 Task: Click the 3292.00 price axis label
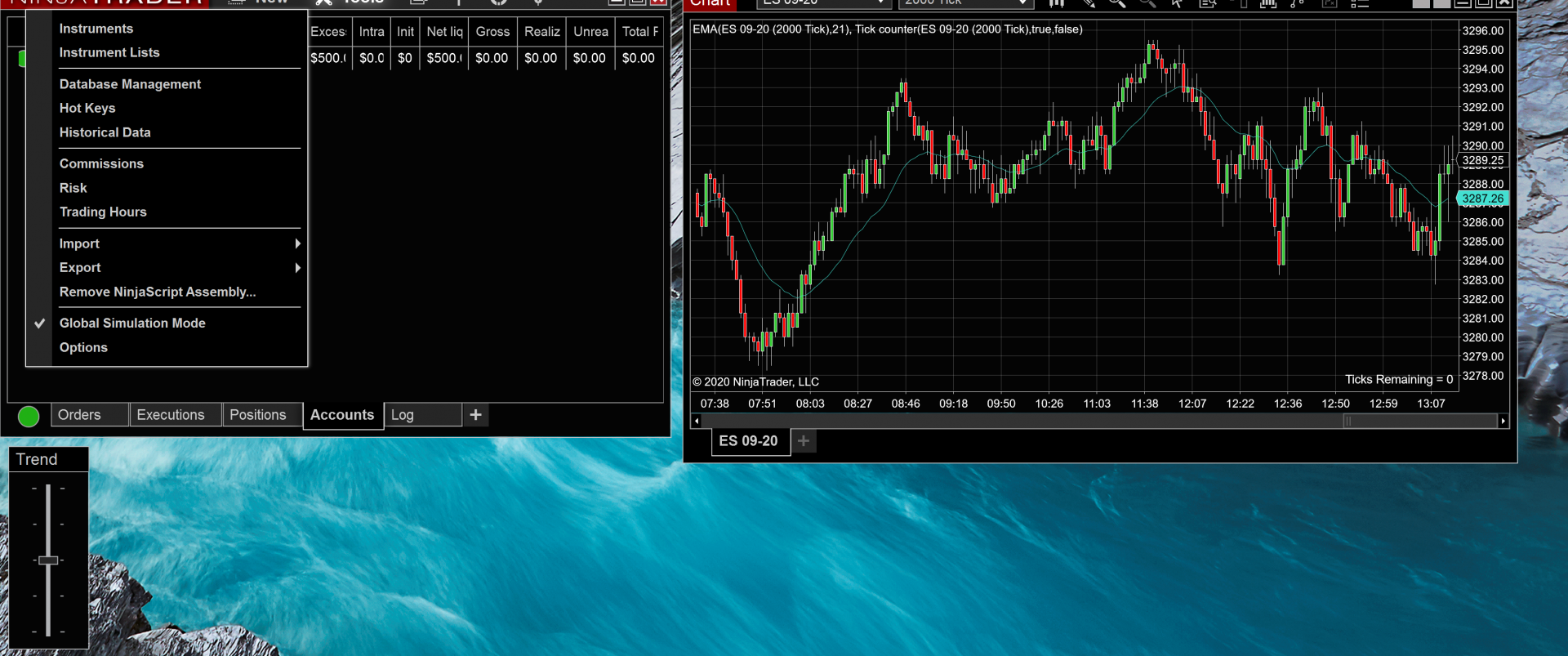point(1482,107)
